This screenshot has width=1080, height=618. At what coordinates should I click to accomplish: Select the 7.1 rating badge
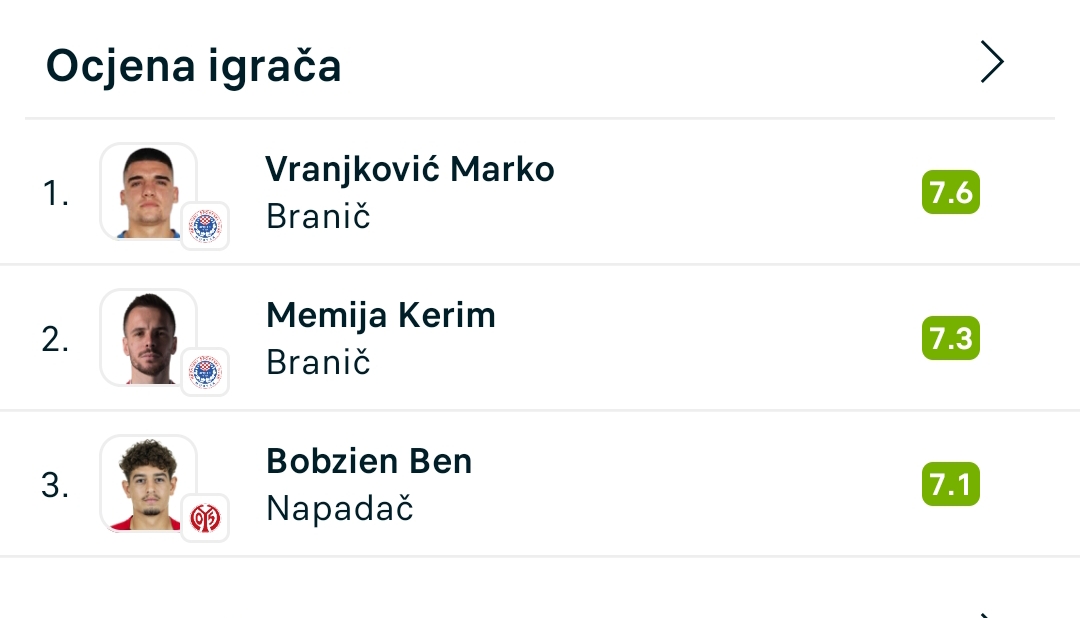[x=950, y=485]
